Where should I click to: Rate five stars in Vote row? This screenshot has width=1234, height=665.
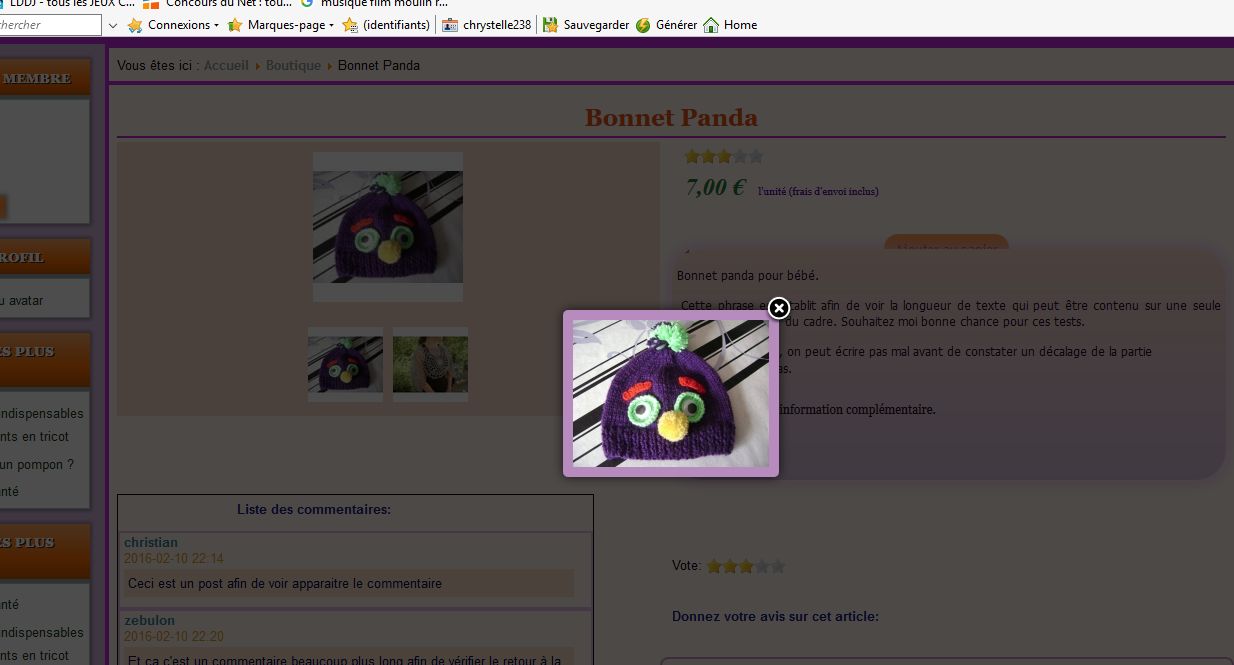tap(778, 566)
